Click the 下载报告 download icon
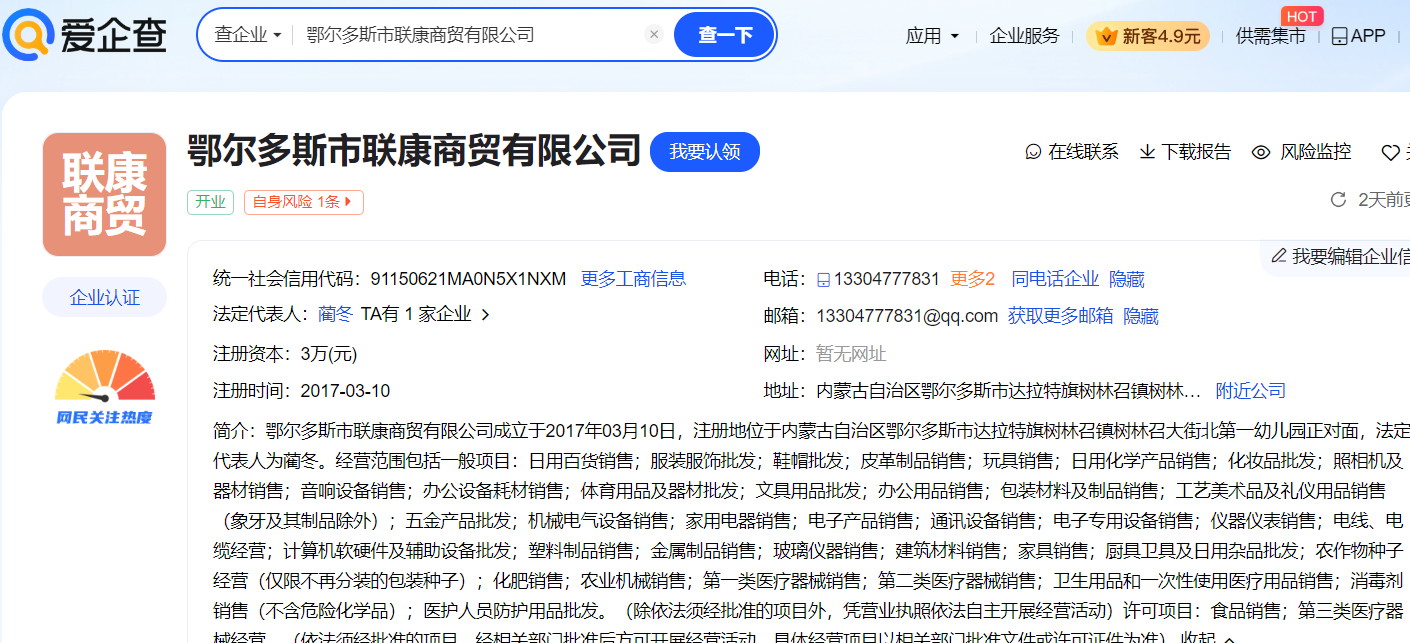The height and width of the screenshot is (643, 1410). pyautogui.click(x=1147, y=152)
